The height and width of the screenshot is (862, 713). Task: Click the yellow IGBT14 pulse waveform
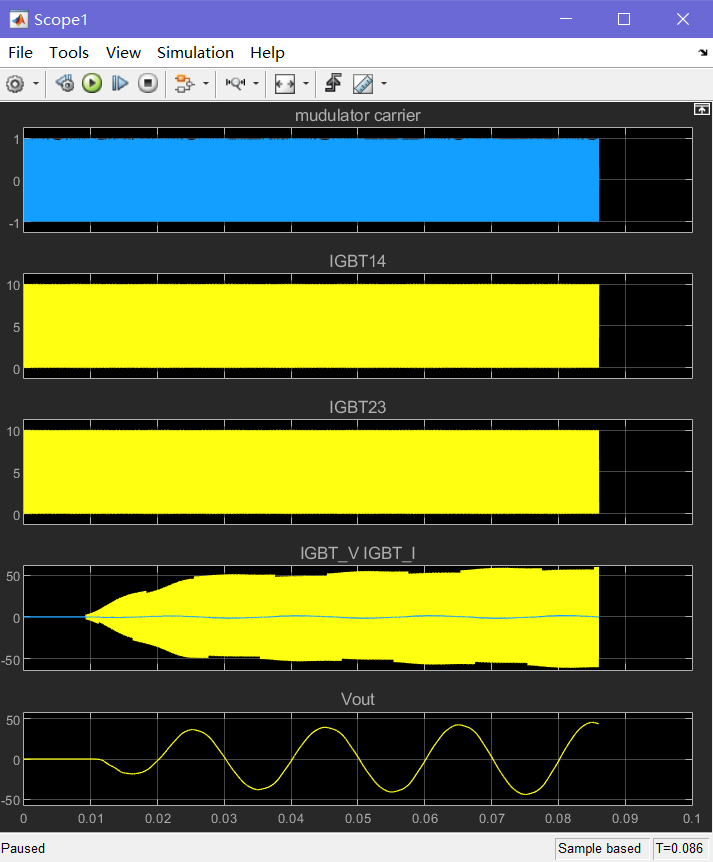click(x=311, y=326)
